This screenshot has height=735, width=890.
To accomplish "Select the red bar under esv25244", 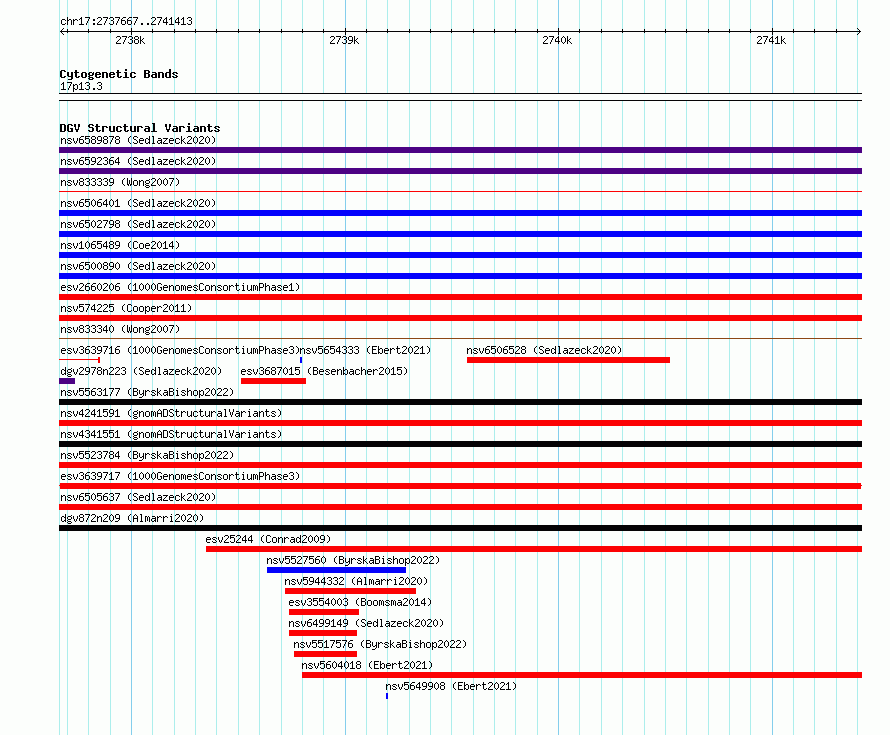I will click(534, 549).
